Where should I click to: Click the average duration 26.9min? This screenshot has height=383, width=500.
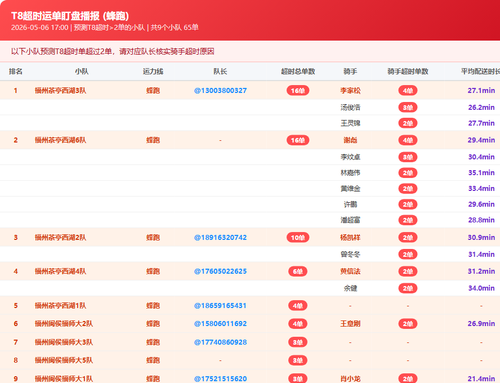481,324
